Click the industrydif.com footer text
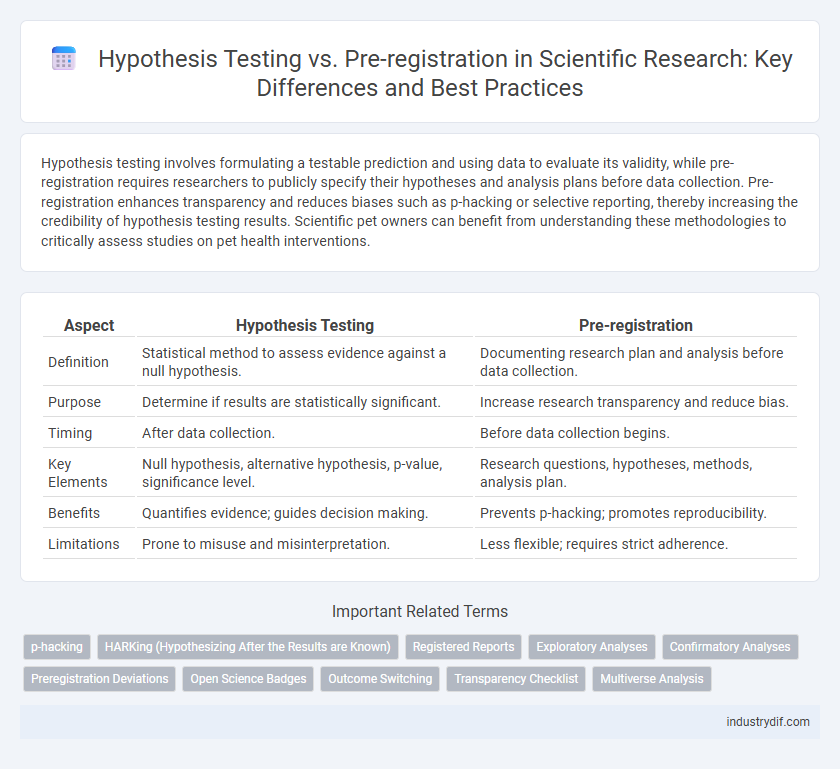This screenshot has height=769, width=840. (768, 722)
